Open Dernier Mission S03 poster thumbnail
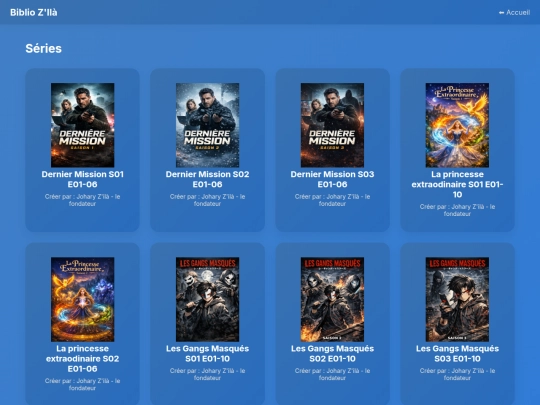The height and width of the screenshot is (405, 540). pyautogui.click(x=332, y=125)
